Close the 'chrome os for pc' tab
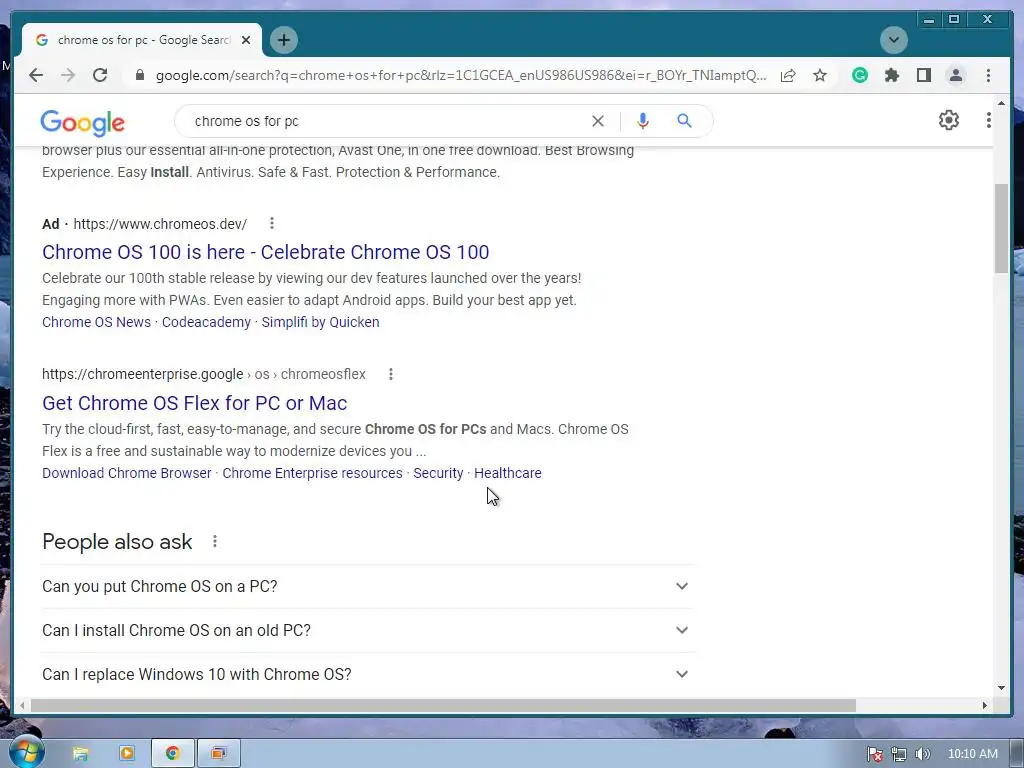The width and height of the screenshot is (1024, 768). (246, 40)
